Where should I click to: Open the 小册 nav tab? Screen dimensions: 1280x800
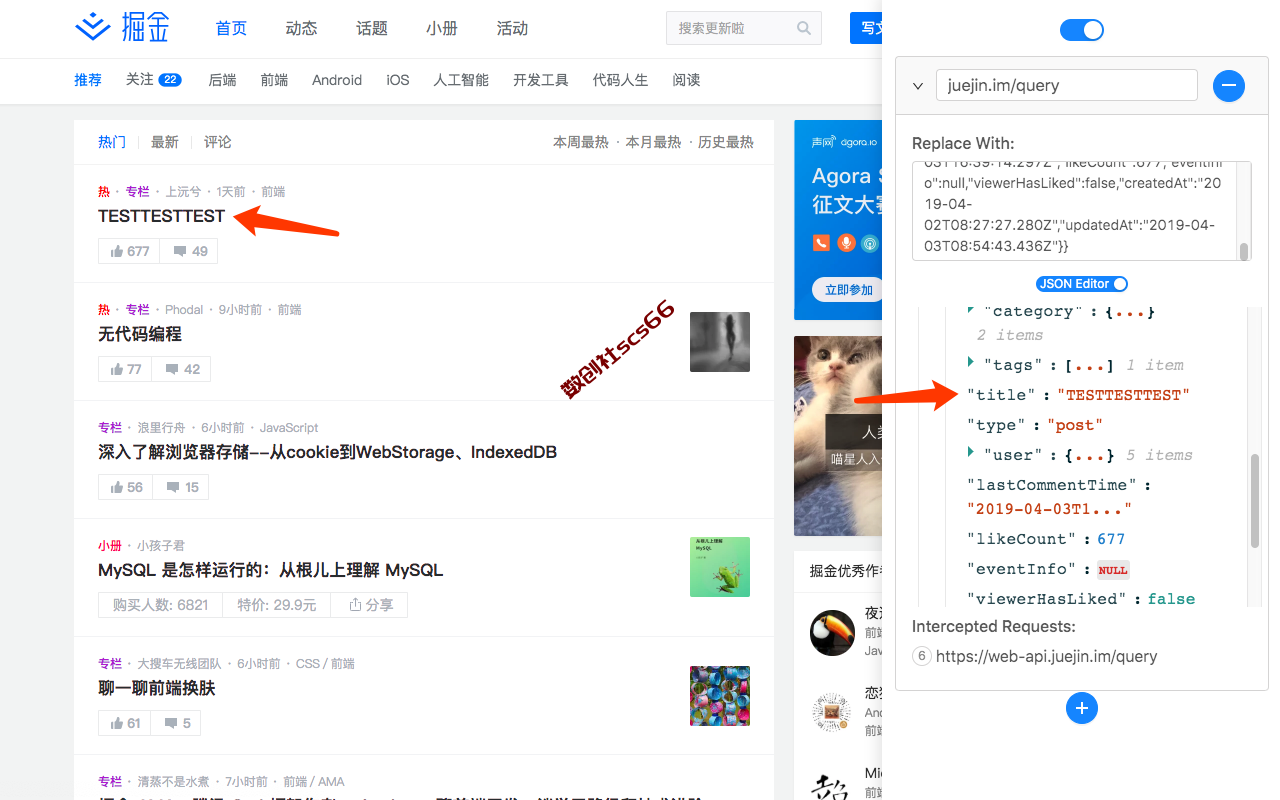pyautogui.click(x=441, y=28)
